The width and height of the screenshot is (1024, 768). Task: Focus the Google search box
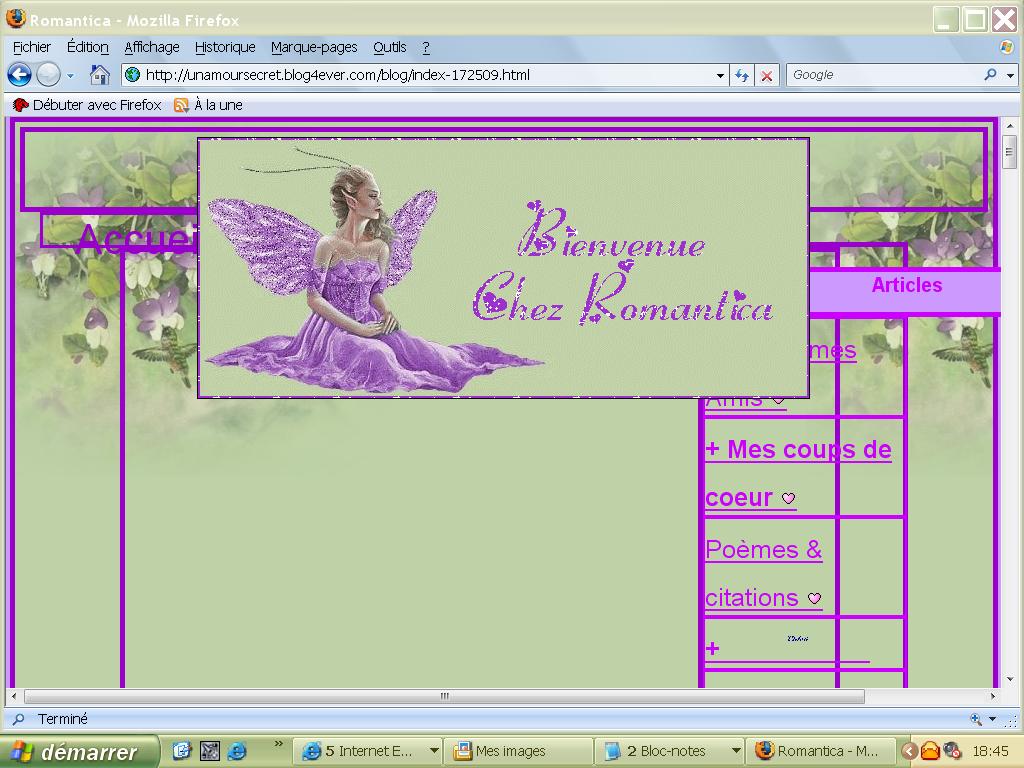(884, 75)
